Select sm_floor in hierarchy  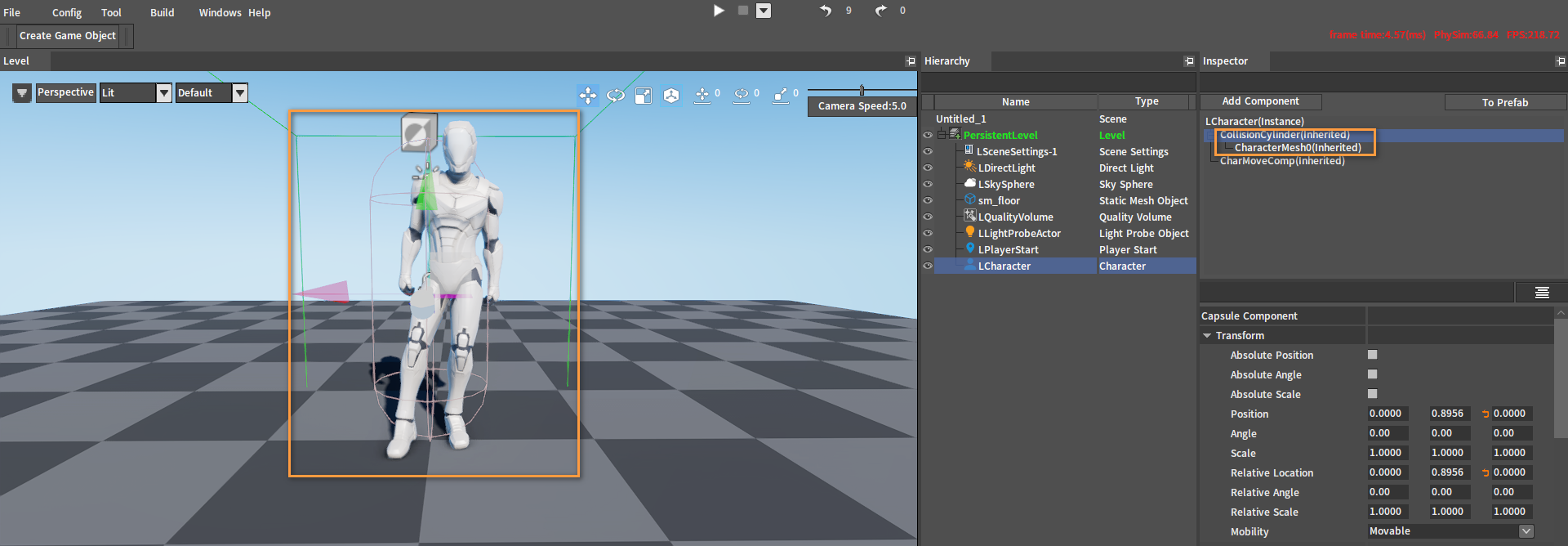(x=1065, y=201)
